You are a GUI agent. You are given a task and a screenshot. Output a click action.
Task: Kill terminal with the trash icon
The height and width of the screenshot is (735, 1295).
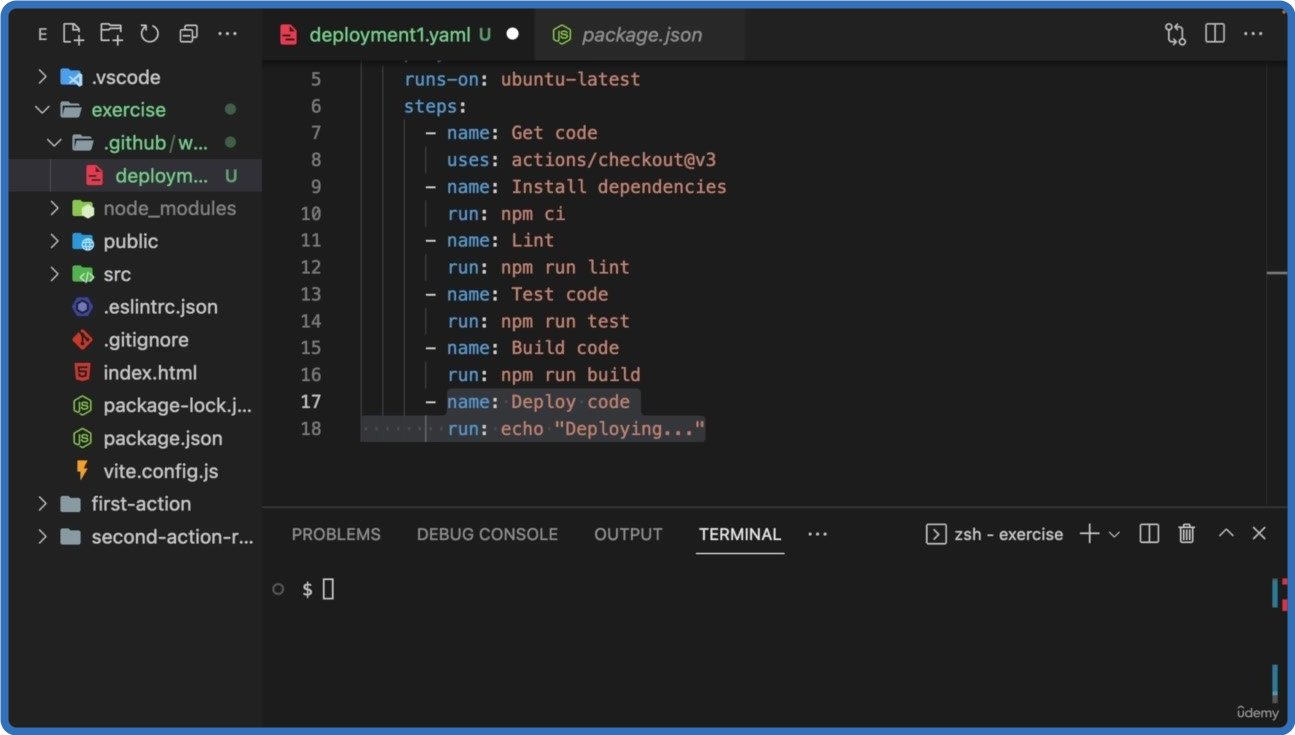[1186, 534]
